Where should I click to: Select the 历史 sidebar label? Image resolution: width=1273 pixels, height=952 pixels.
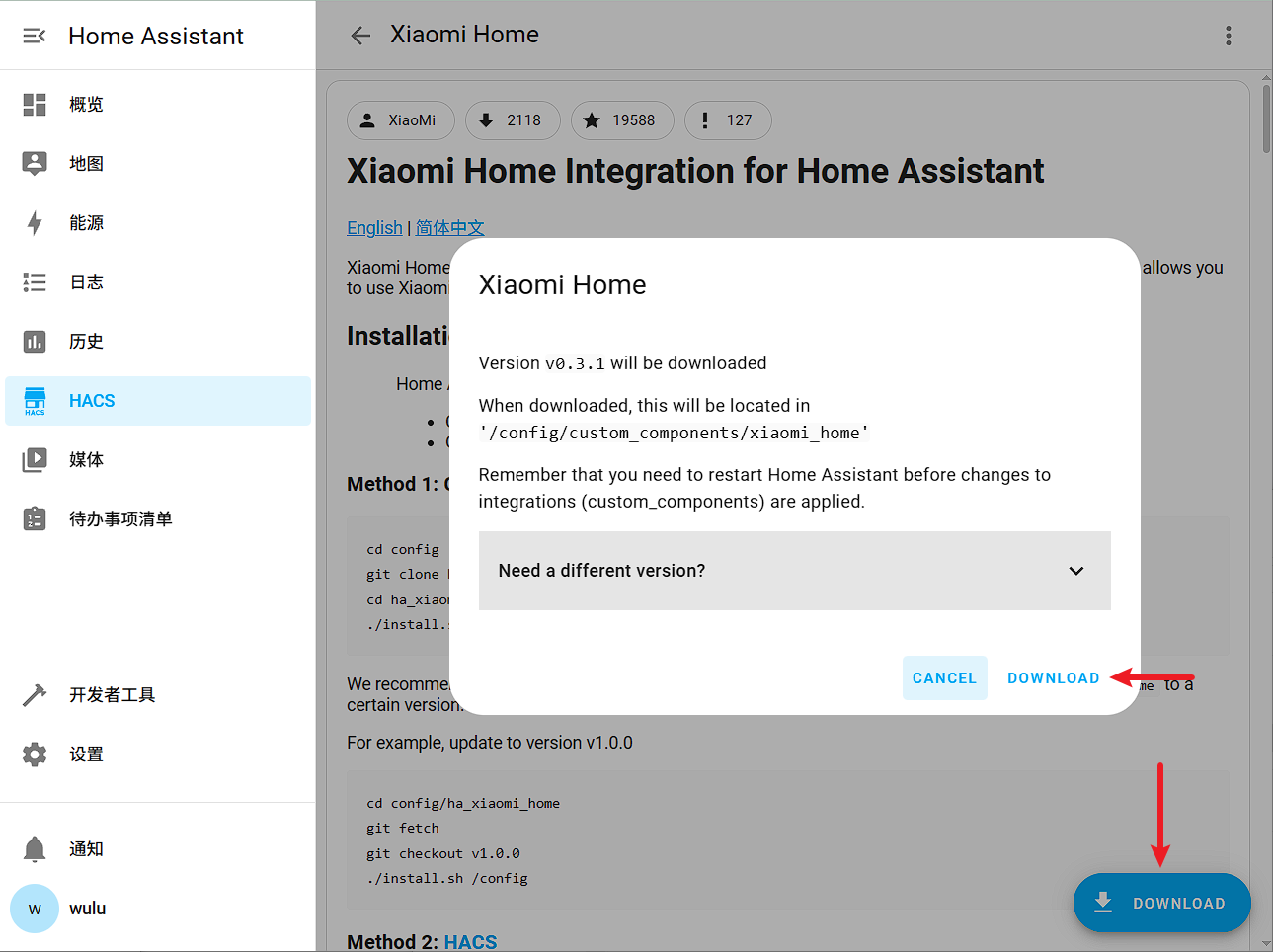[86, 342]
